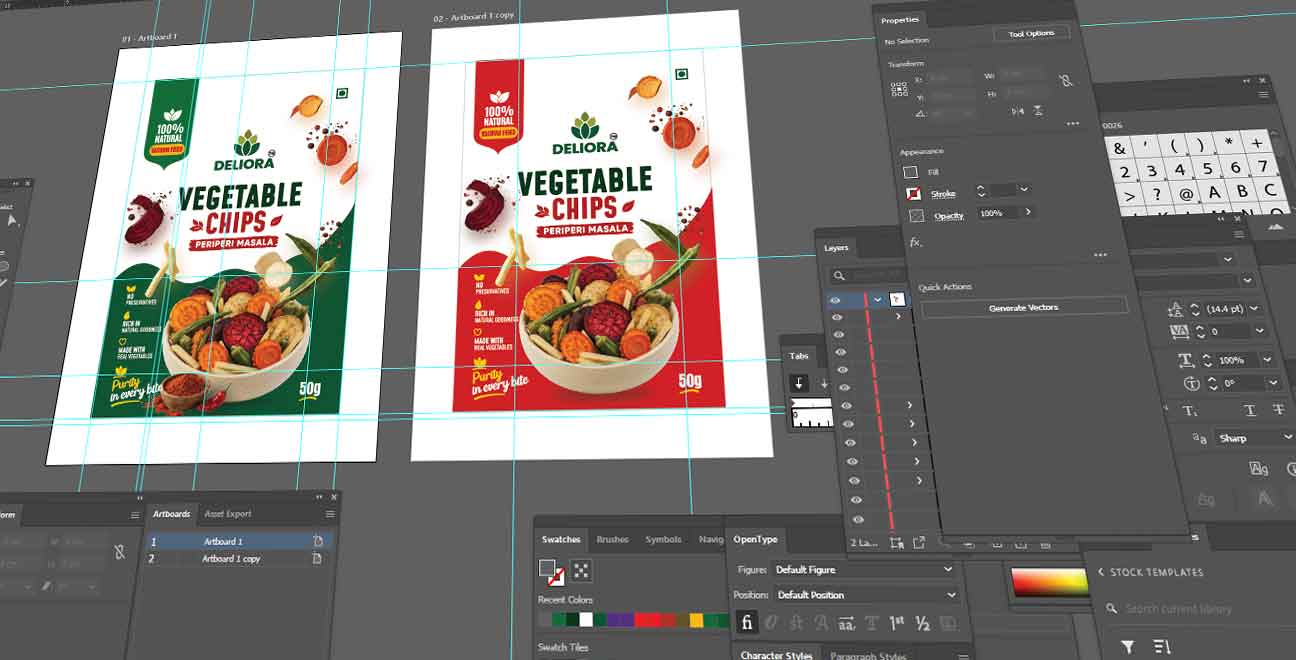This screenshot has width=1296, height=660.
Task: Toggle the second-to-last layer row's eye icon
Action: [856, 499]
